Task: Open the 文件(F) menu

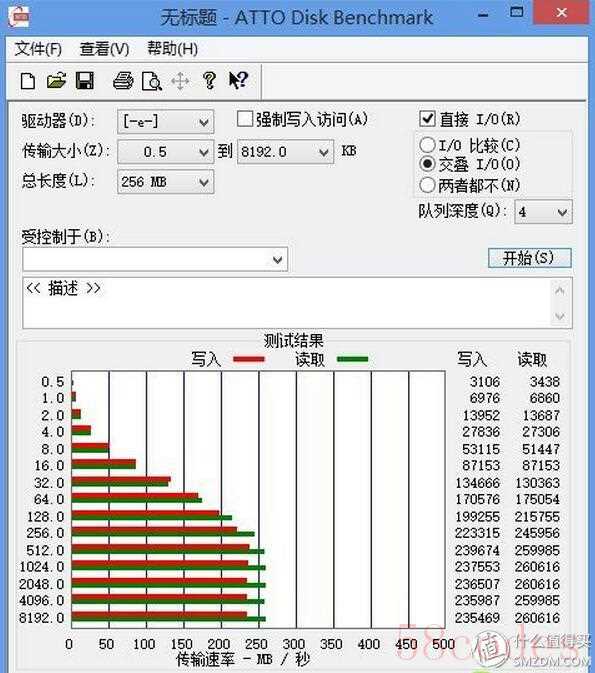Action: (38, 49)
